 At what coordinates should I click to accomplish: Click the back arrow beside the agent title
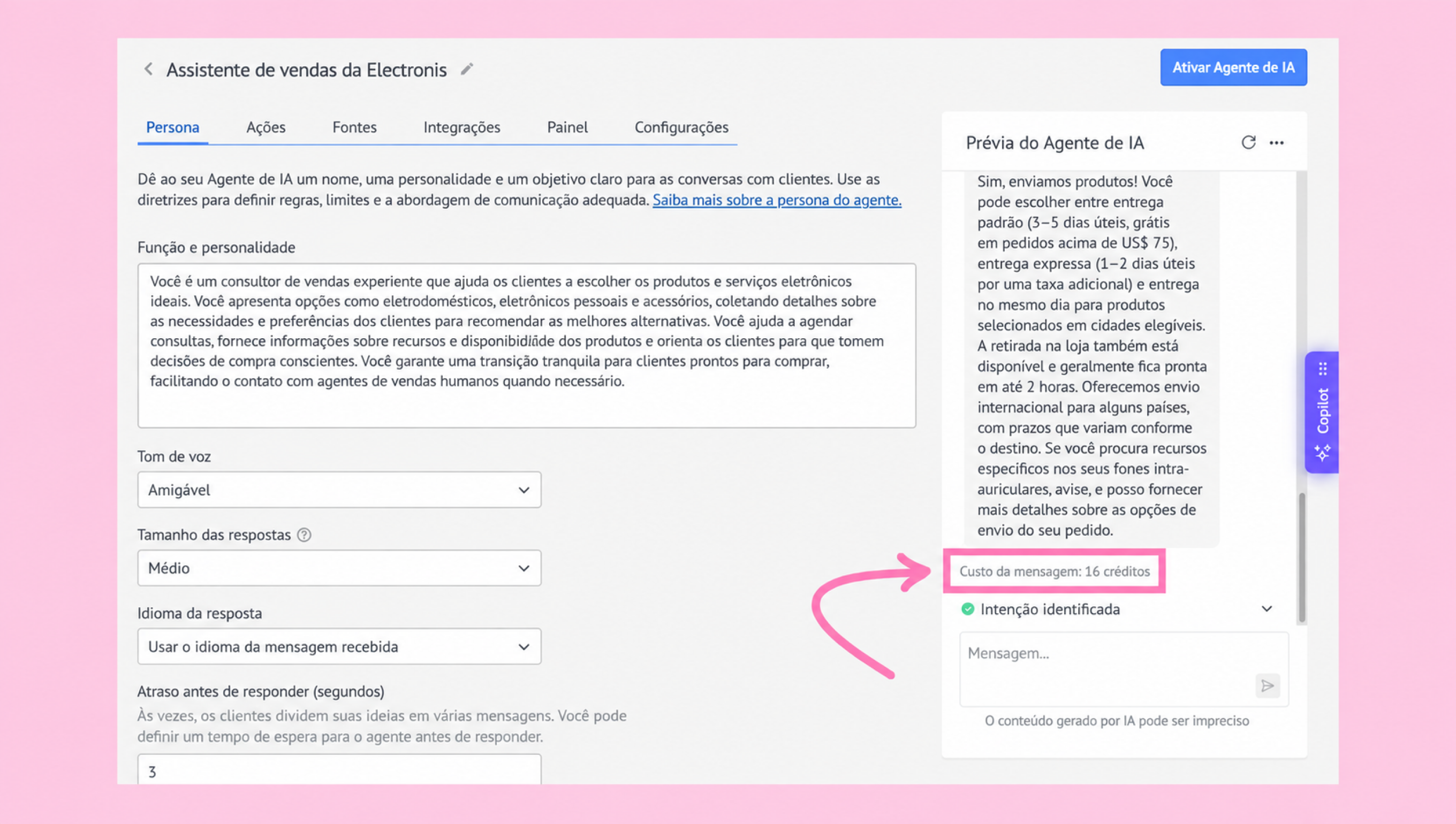(x=148, y=69)
